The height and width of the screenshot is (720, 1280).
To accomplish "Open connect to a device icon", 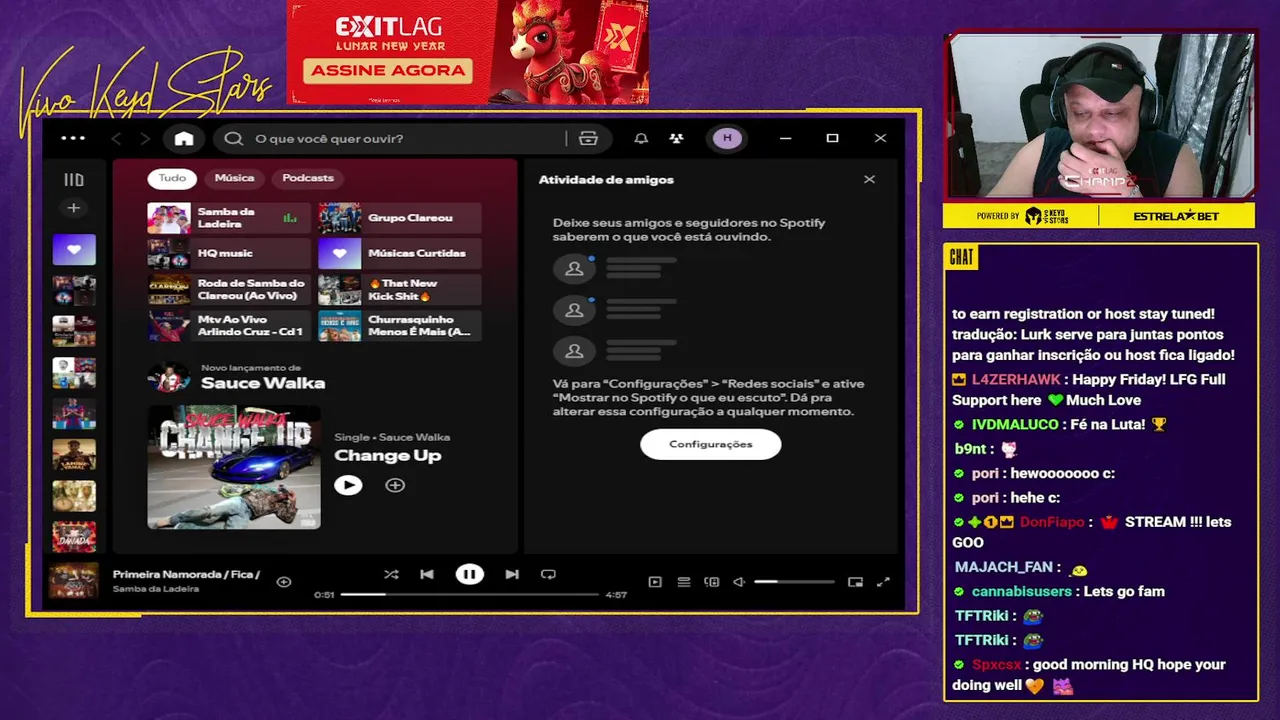I will [712, 581].
